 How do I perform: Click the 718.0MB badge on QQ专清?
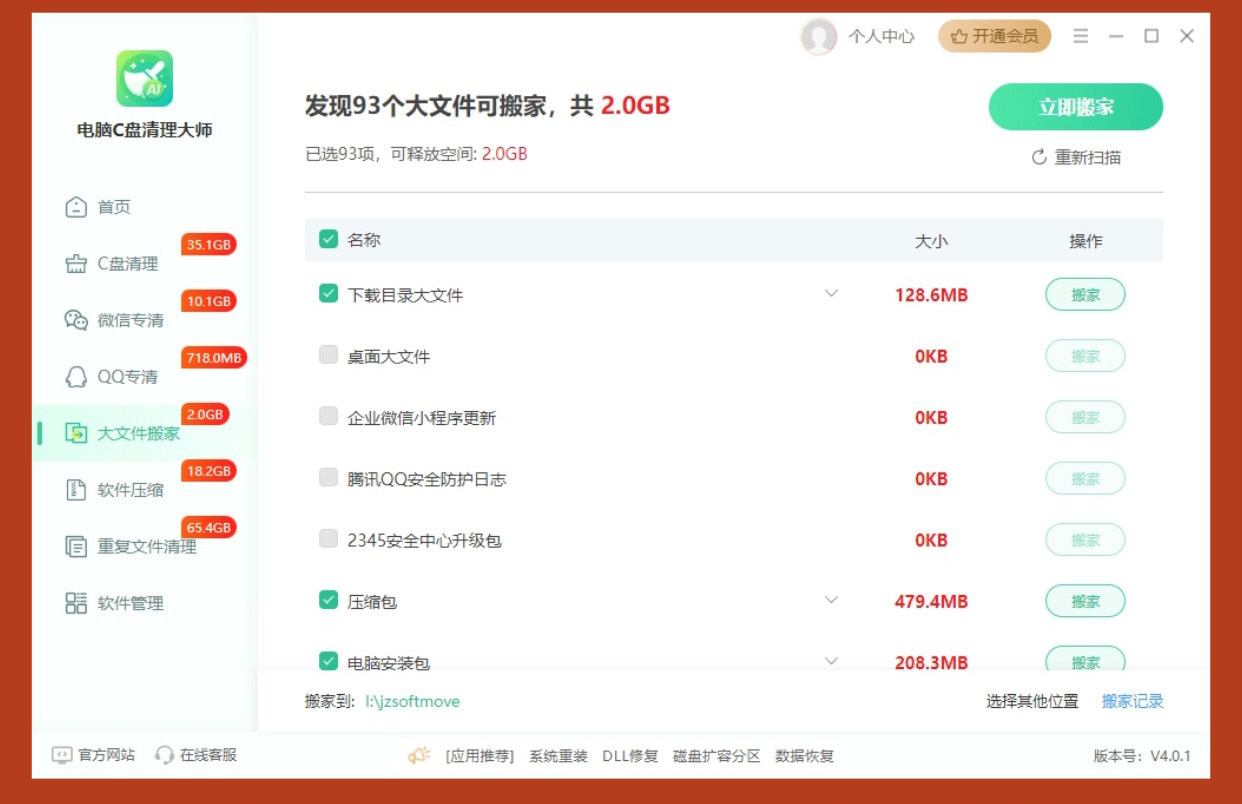tap(214, 358)
